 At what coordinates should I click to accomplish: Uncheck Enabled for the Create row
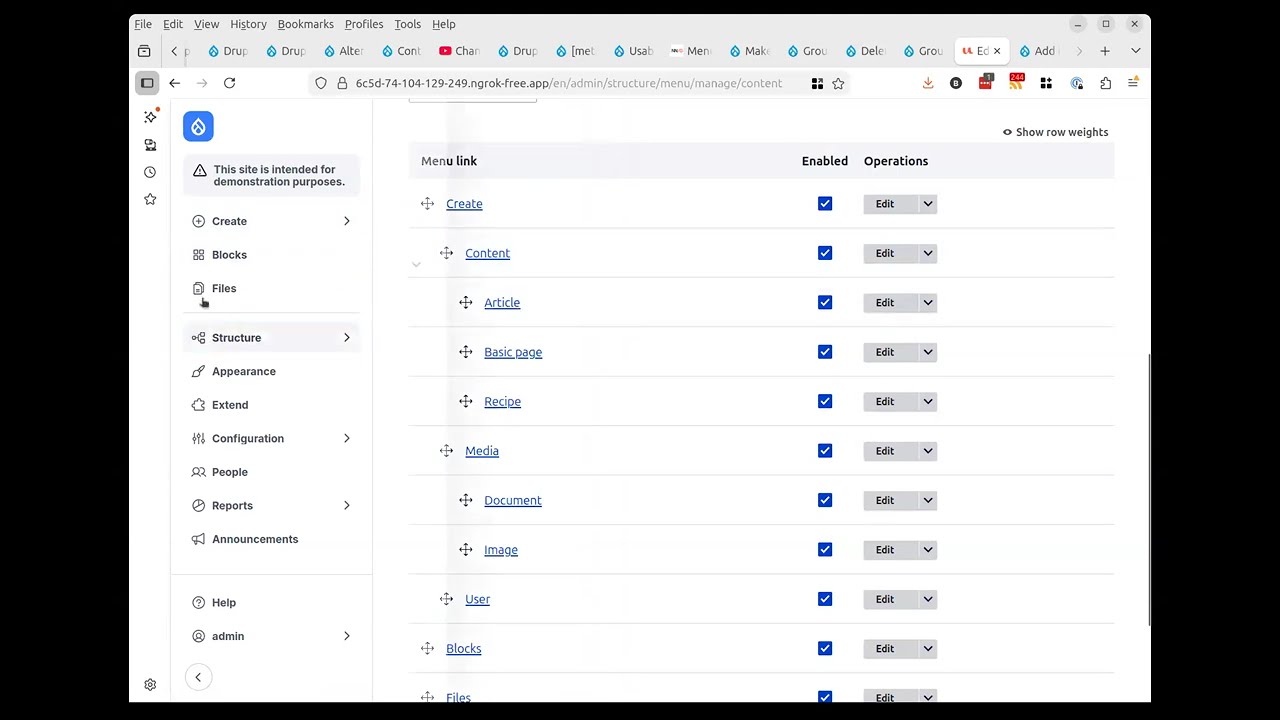coord(825,204)
